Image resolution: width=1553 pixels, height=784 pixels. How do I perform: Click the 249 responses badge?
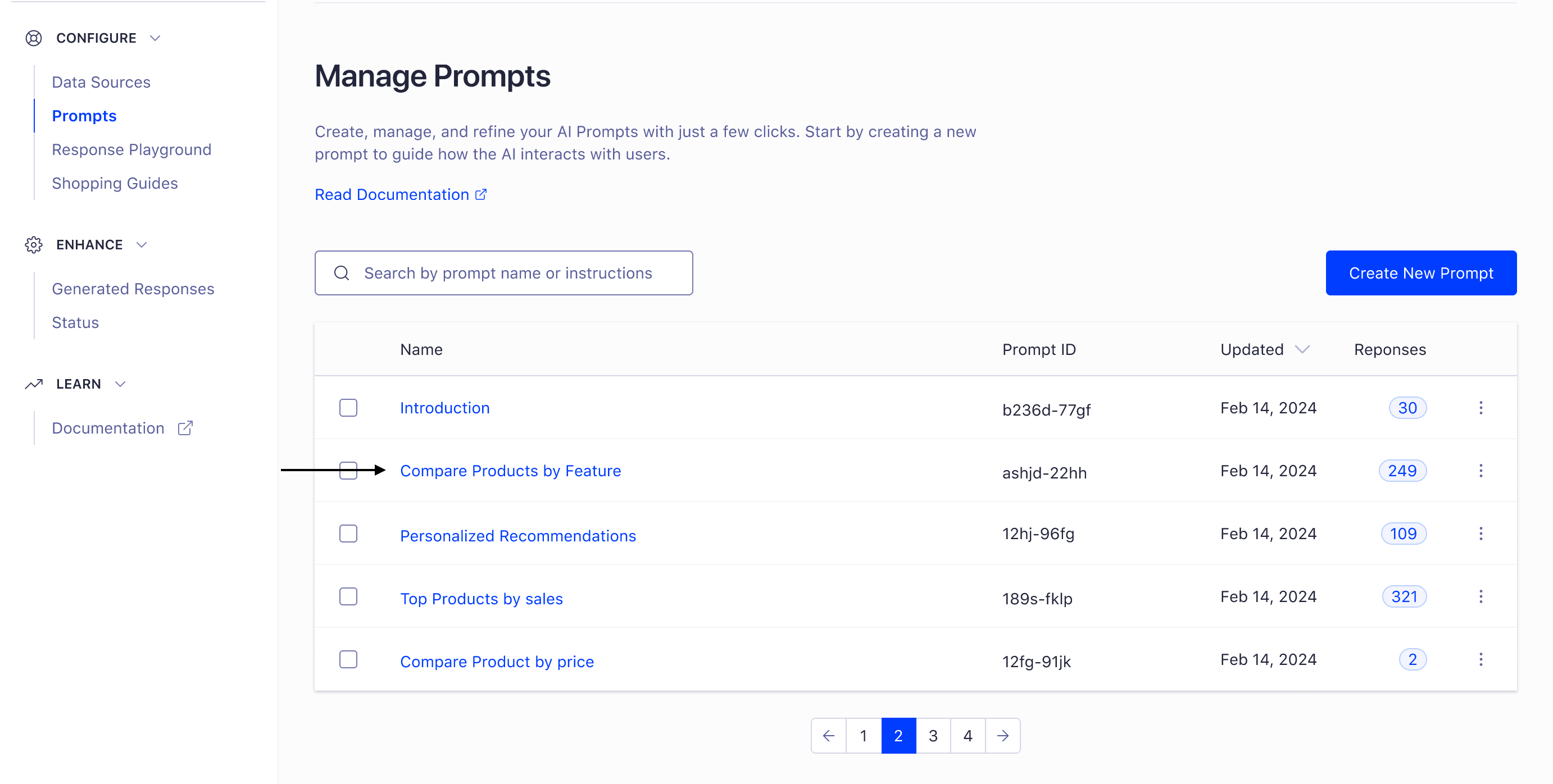1403,471
